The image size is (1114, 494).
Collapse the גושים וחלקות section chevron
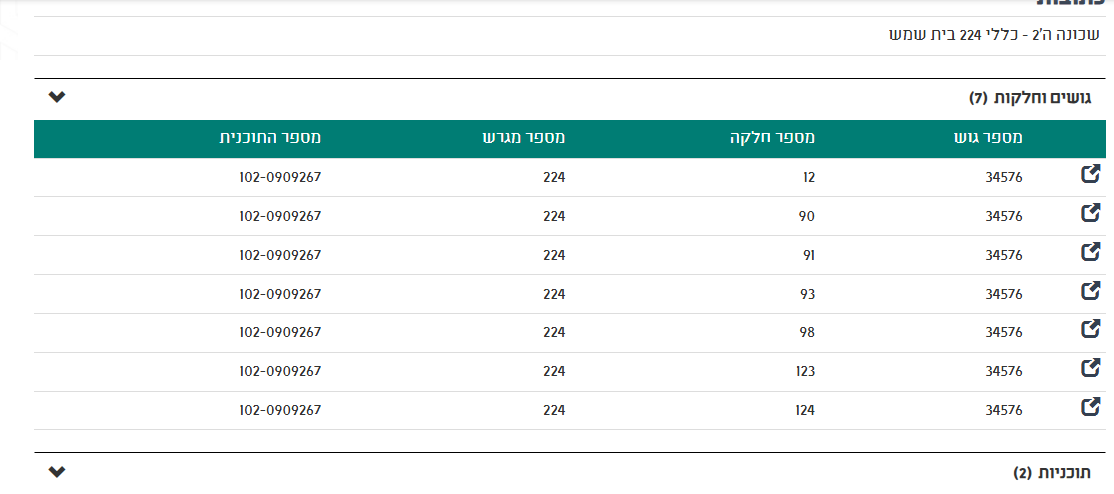(x=57, y=97)
